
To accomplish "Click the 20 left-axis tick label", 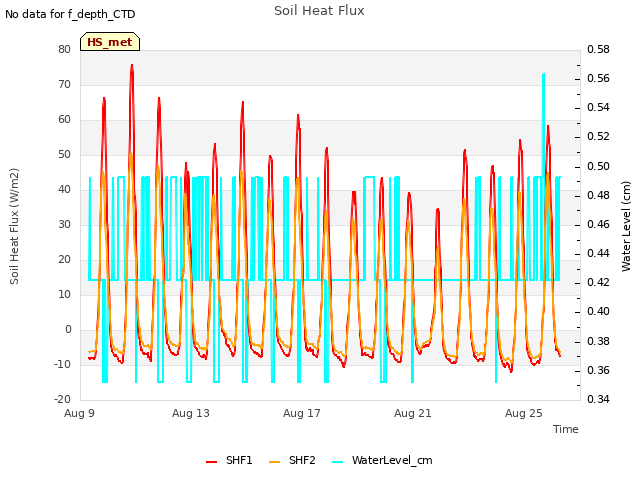I will (x=64, y=260).
